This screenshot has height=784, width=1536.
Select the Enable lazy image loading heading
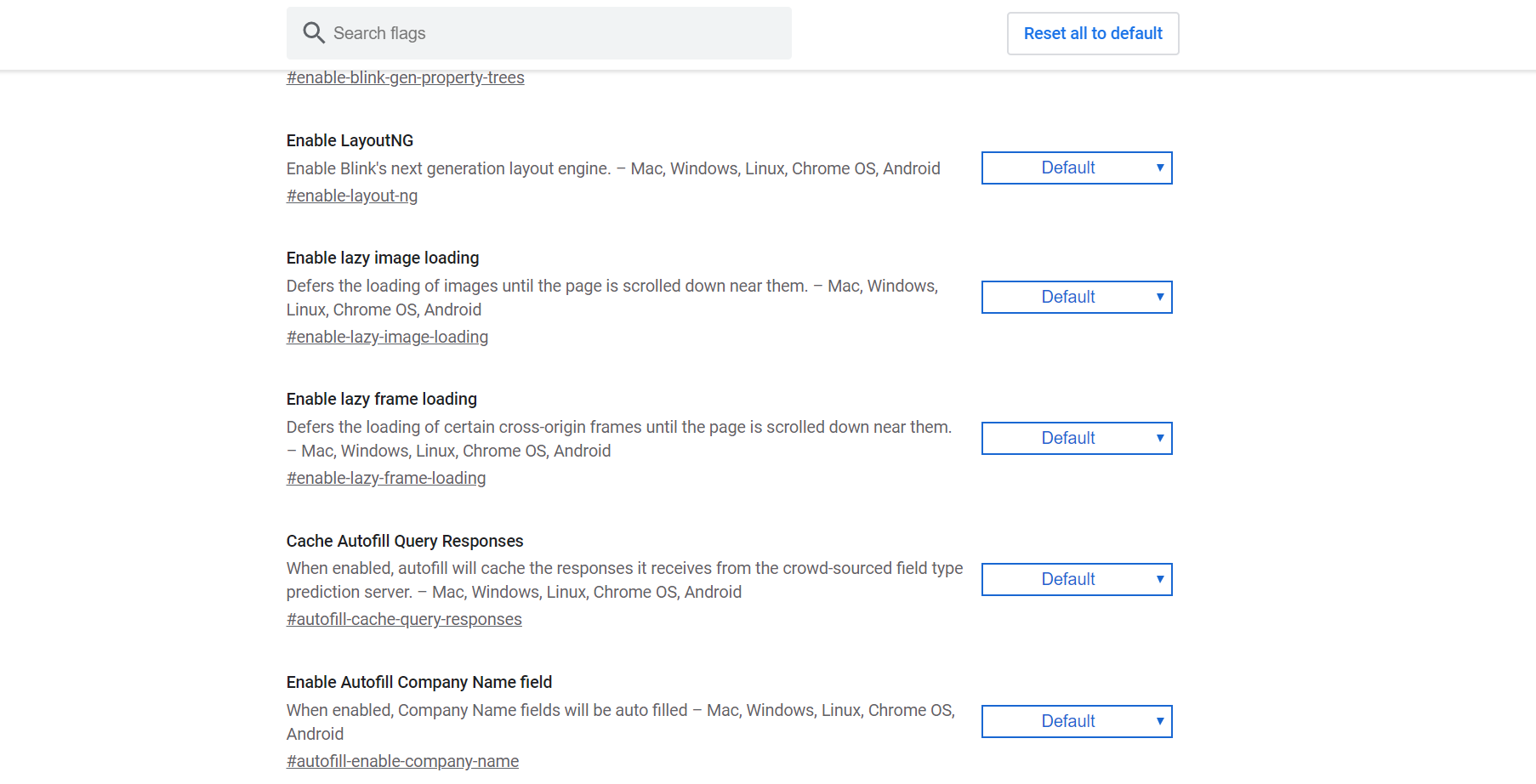point(383,258)
